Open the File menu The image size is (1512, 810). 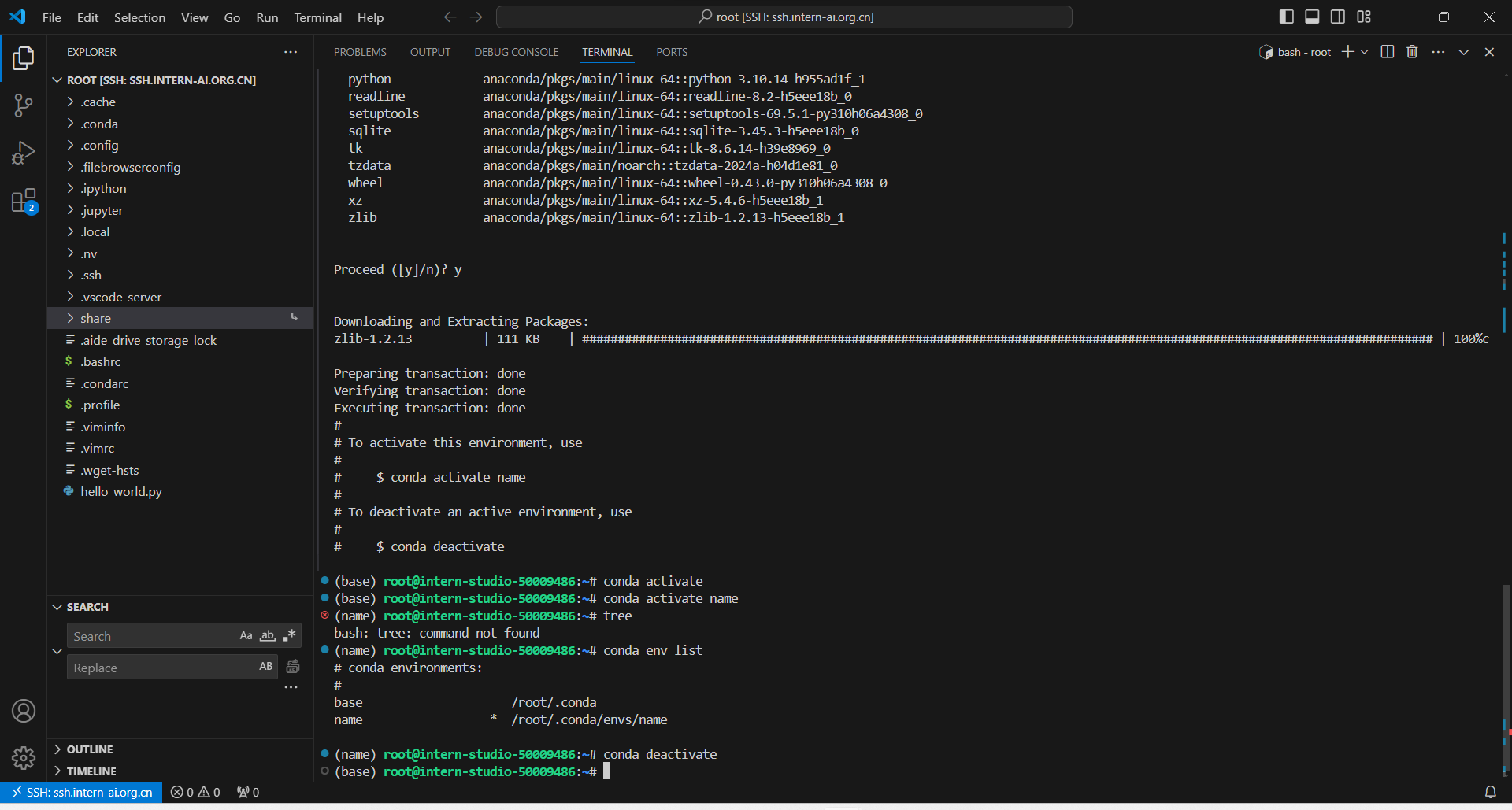(x=51, y=17)
